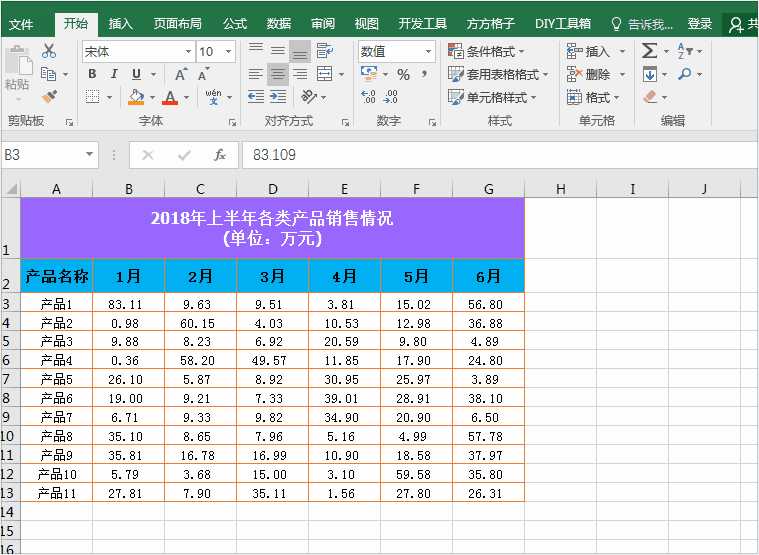
Task: Expand the 字体 group dialog launcher
Action: click(232, 123)
